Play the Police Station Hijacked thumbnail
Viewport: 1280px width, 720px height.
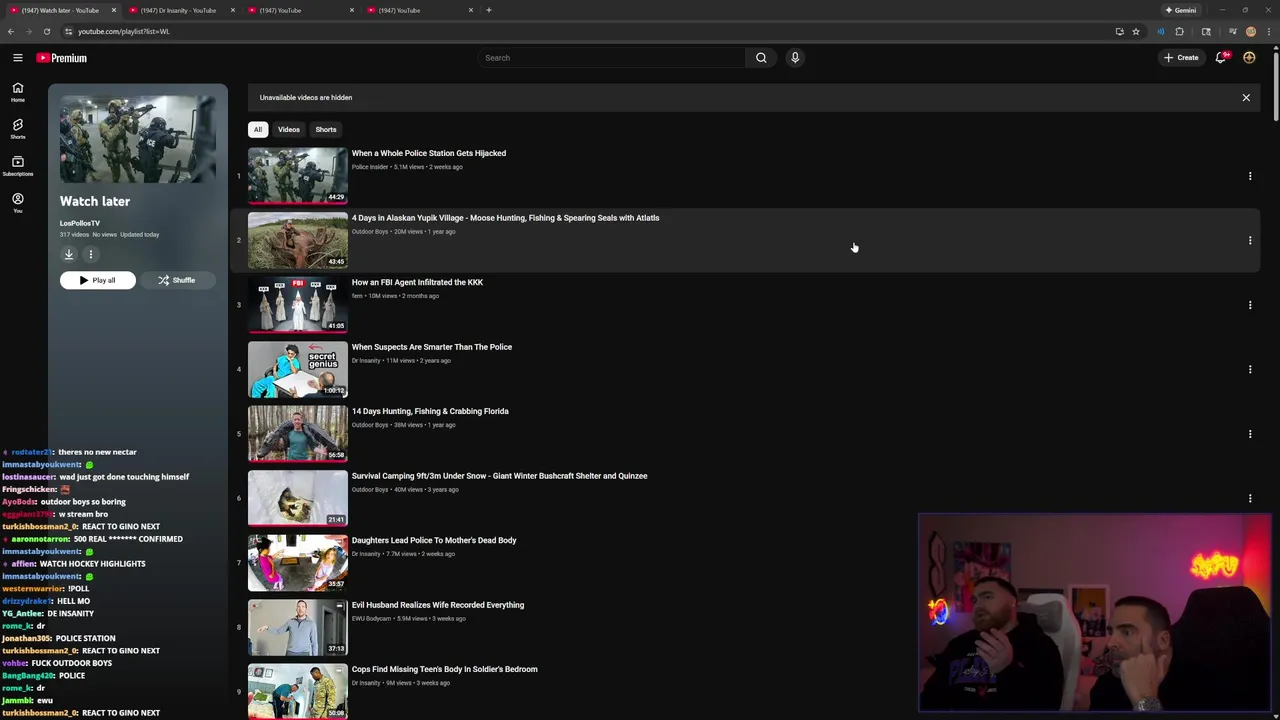(x=298, y=176)
